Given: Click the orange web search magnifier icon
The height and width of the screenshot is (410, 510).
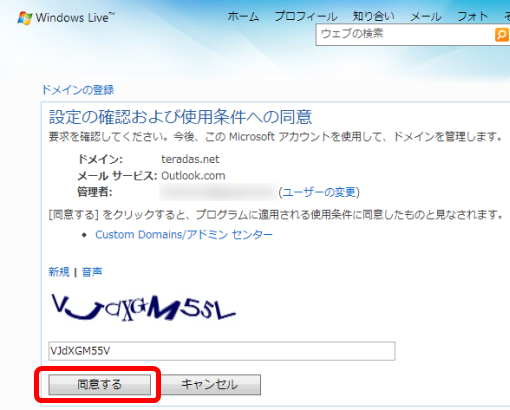Looking at the screenshot, I should 502,34.
